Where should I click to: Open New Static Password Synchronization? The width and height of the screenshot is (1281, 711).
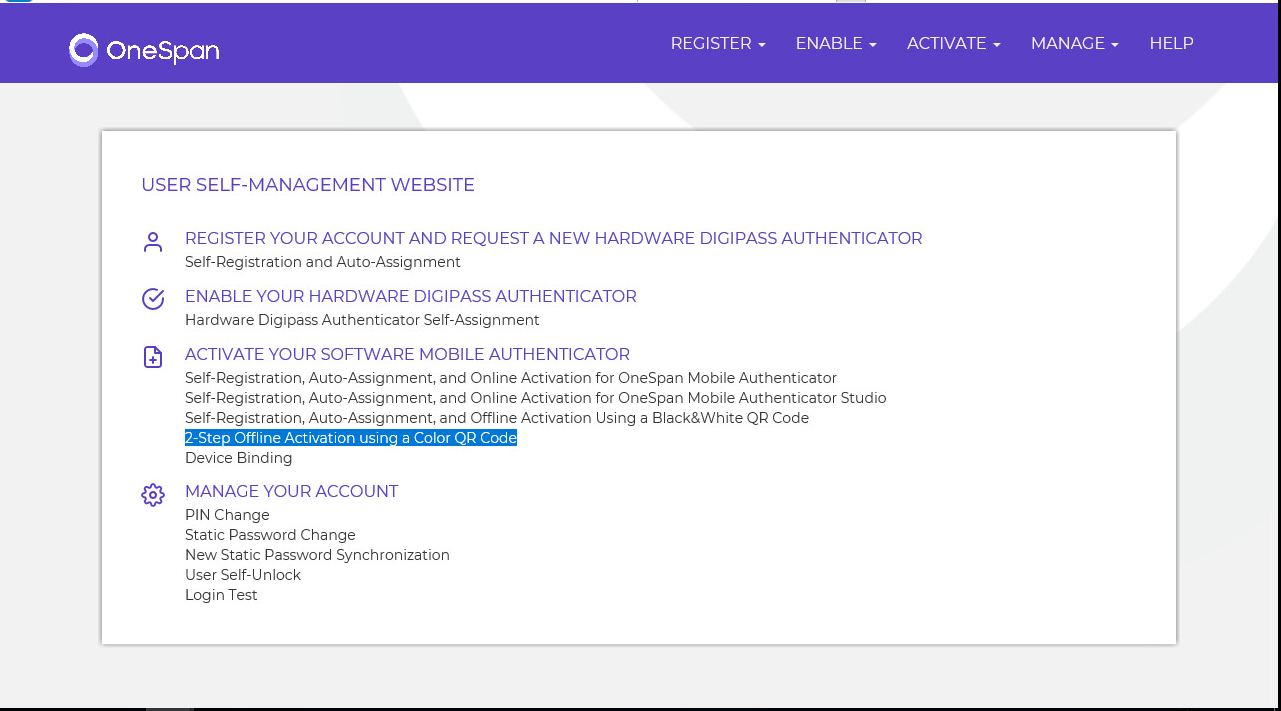click(x=317, y=555)
